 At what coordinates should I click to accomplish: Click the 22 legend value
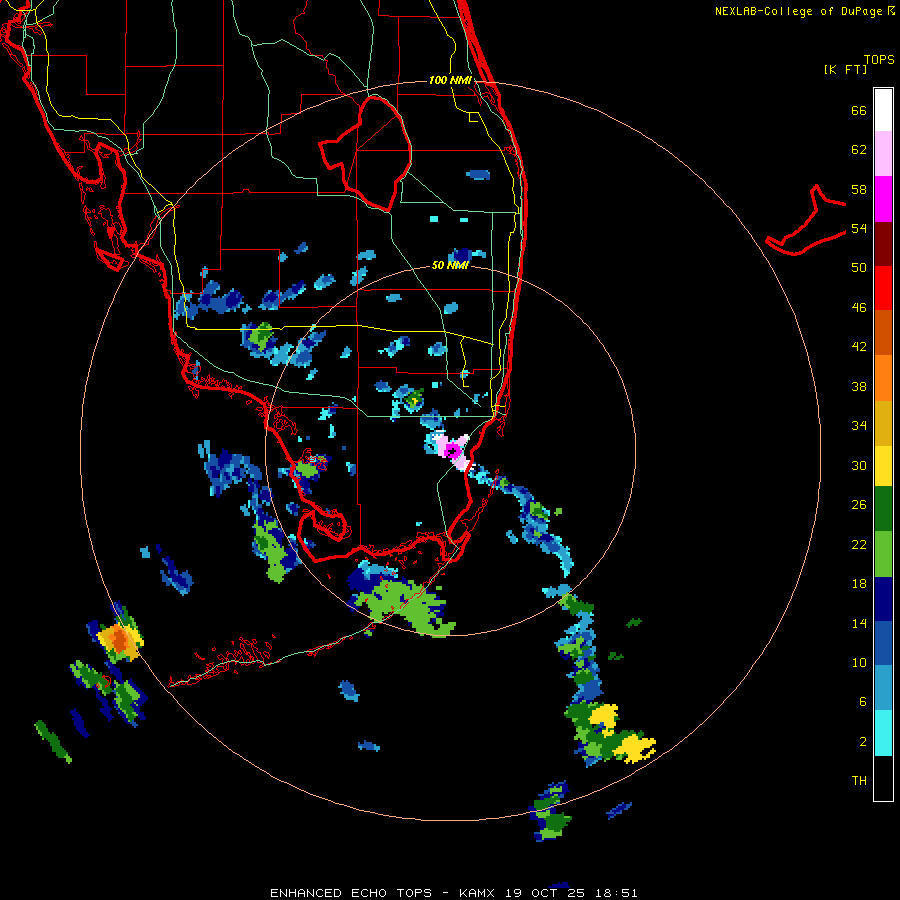[859, 544]
